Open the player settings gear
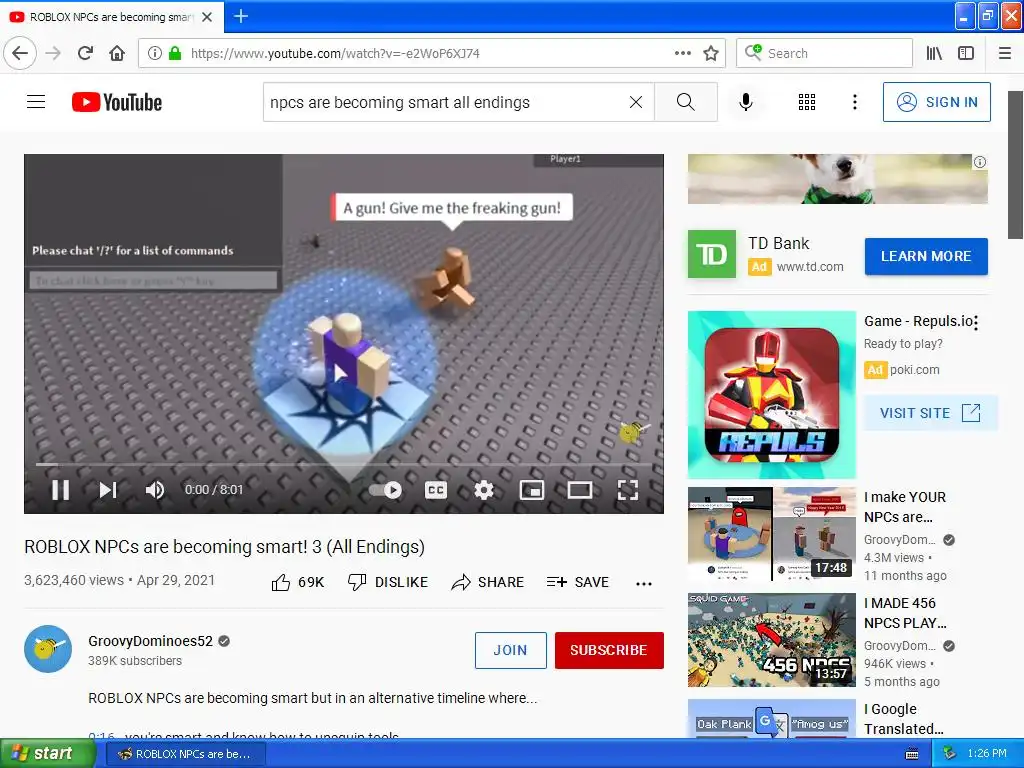Screen dimensions: 1024x768 point(484,490)
